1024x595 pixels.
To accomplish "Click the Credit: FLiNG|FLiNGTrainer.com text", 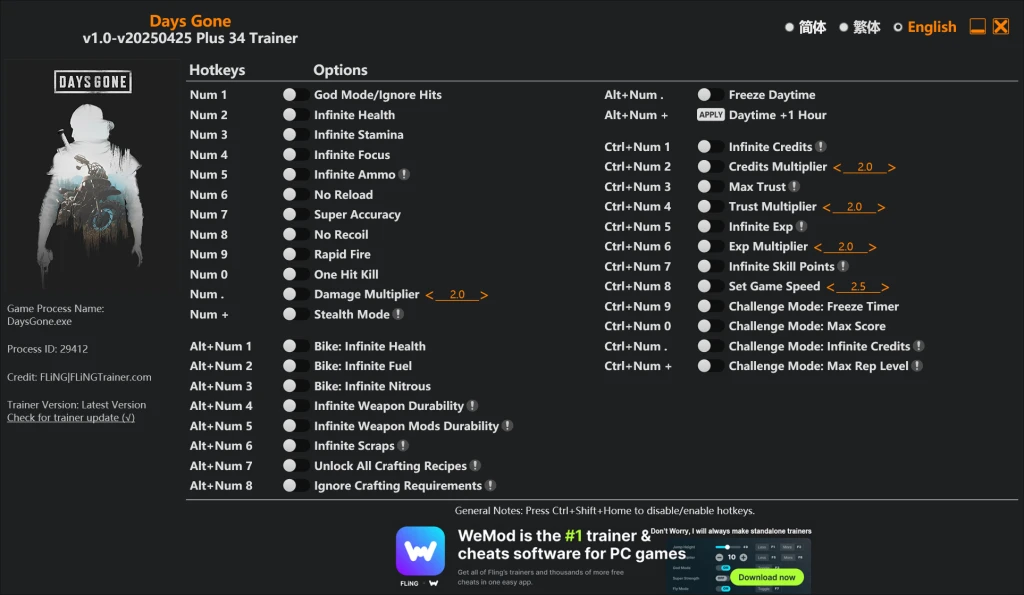I will (x=79, y=377).
